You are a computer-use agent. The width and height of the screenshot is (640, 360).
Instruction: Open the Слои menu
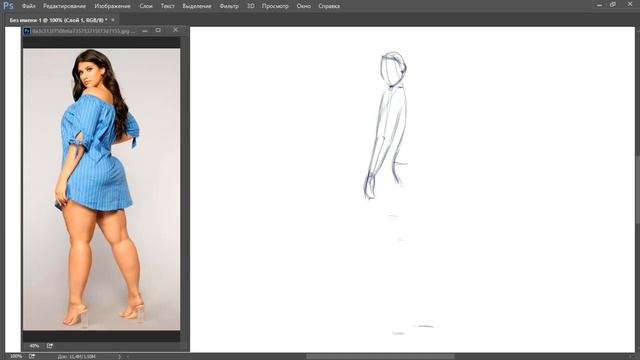(x=146, y=6)
